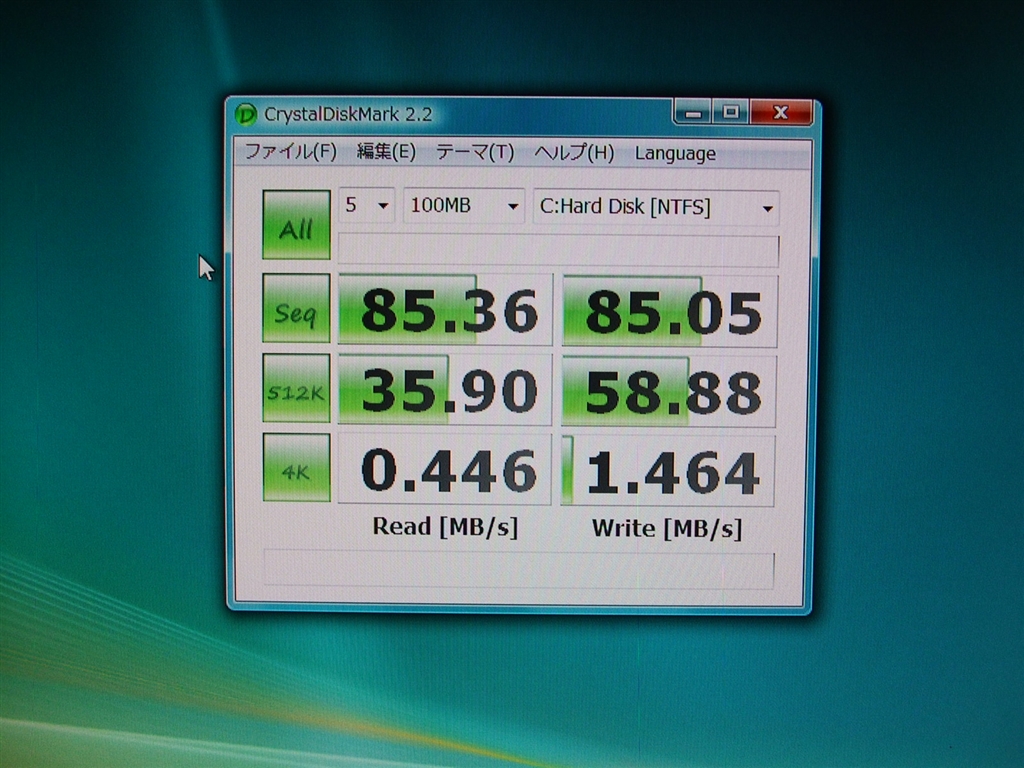
Task: Start the 512K random test
Action: coord(296,389)
